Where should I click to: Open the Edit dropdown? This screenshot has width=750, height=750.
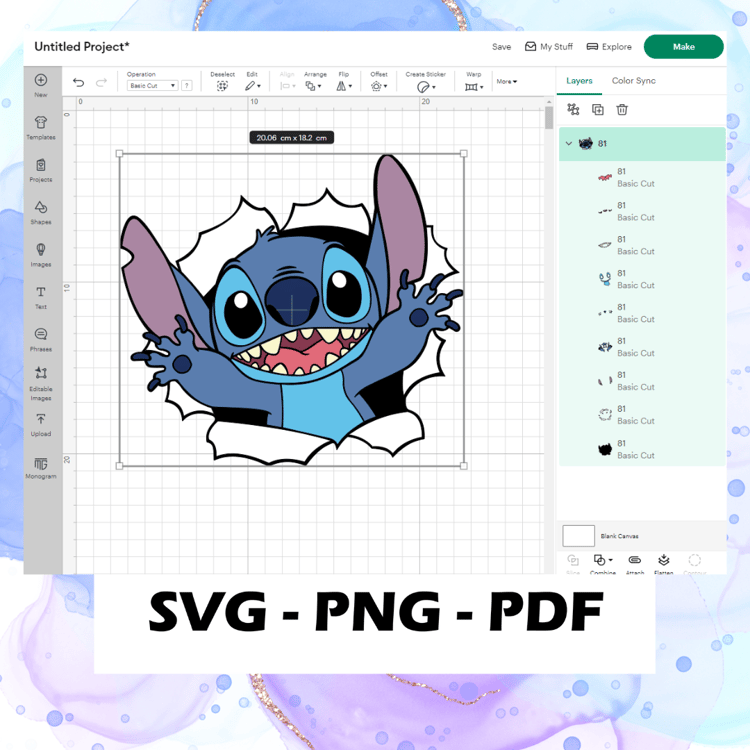tap(253, 86)
